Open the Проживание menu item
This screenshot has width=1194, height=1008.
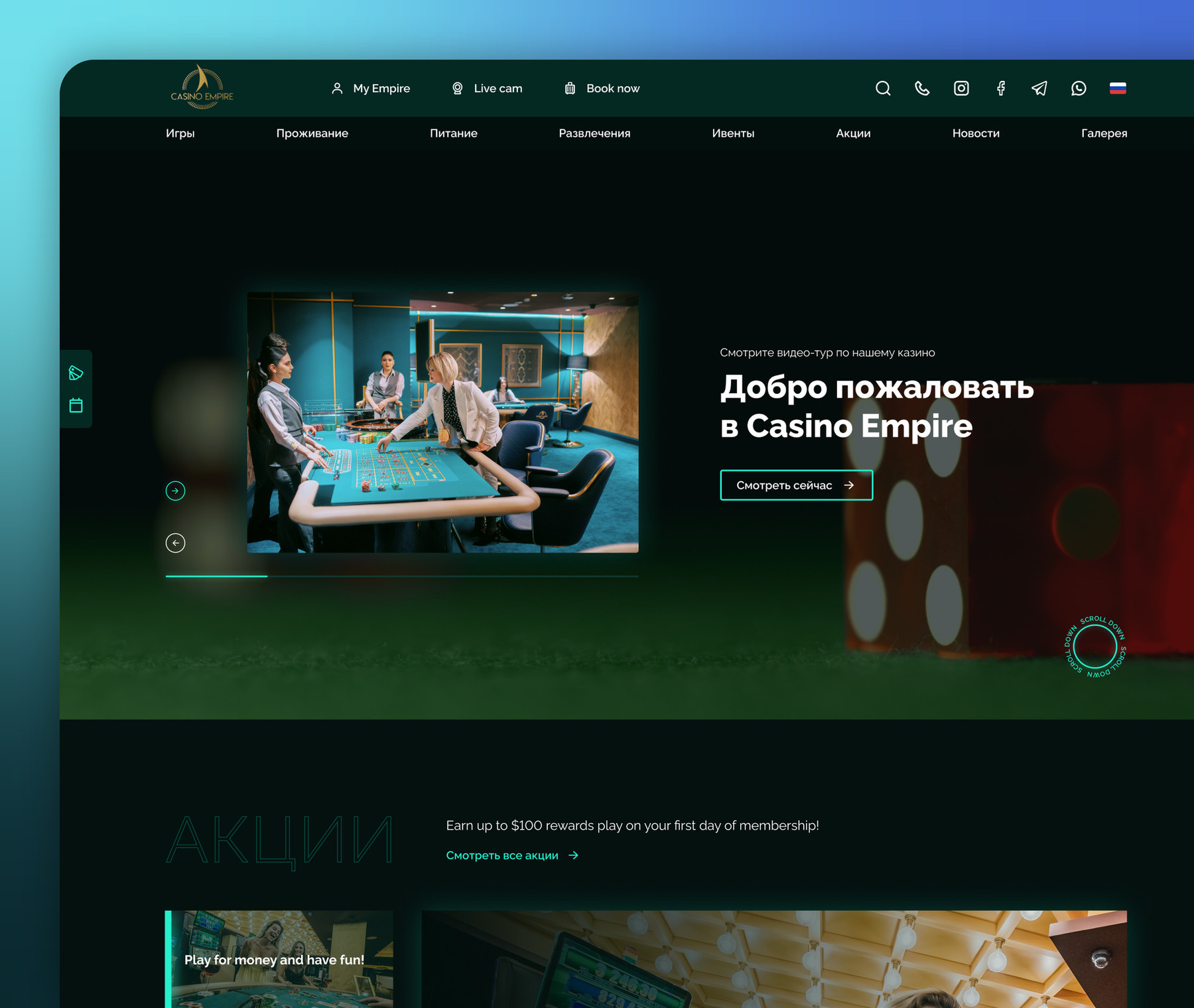312,133
